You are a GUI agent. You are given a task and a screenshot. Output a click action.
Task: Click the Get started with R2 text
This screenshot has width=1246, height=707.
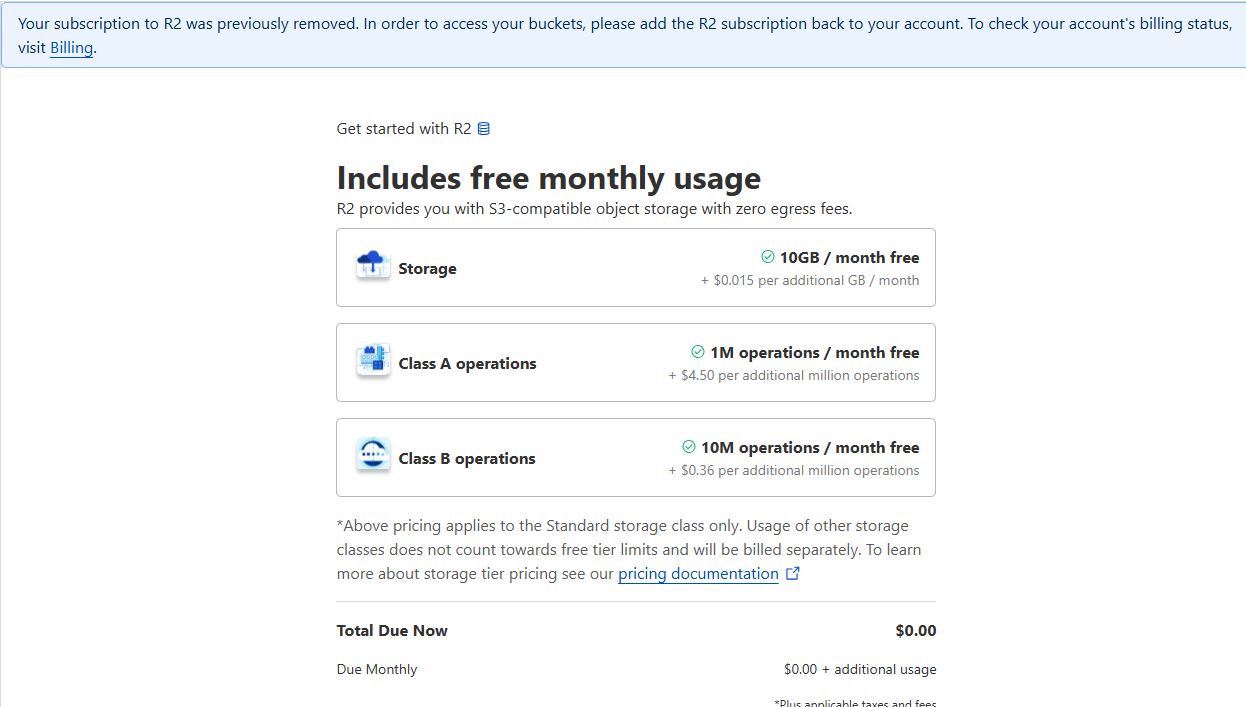404,128
